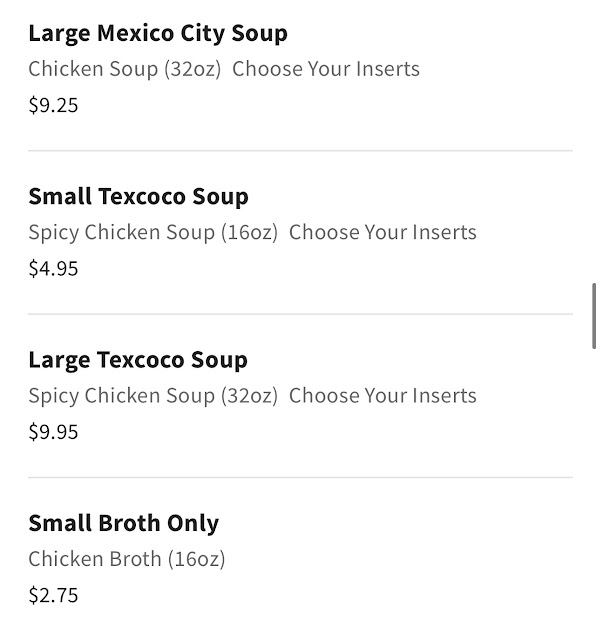596x640 pixels.
Task: Select the Small Texcoco Soup title
Action: (138, 197)
